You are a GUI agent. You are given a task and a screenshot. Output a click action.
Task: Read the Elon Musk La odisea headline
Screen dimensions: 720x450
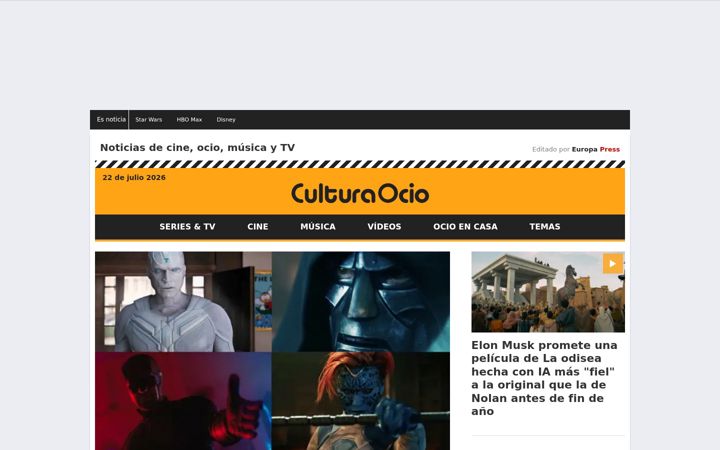point(545,378)
